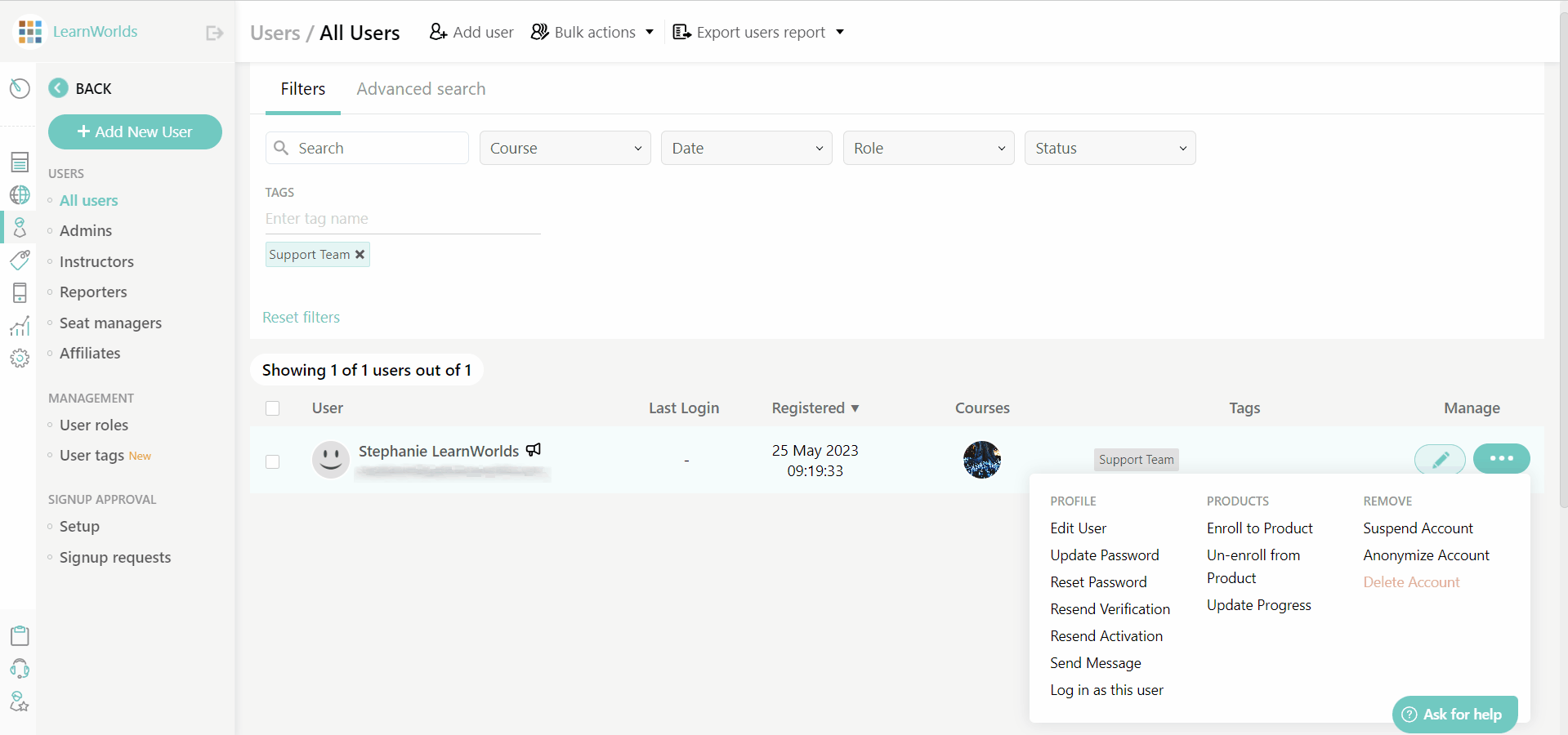Switch to the Advanced search tab
The height and width of the screenshot is (735, 1568).
421,89
